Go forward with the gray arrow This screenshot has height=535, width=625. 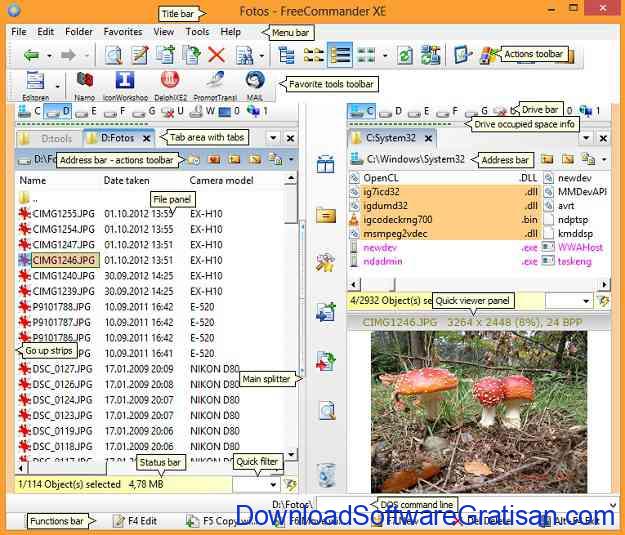click(x=68, y=55)
